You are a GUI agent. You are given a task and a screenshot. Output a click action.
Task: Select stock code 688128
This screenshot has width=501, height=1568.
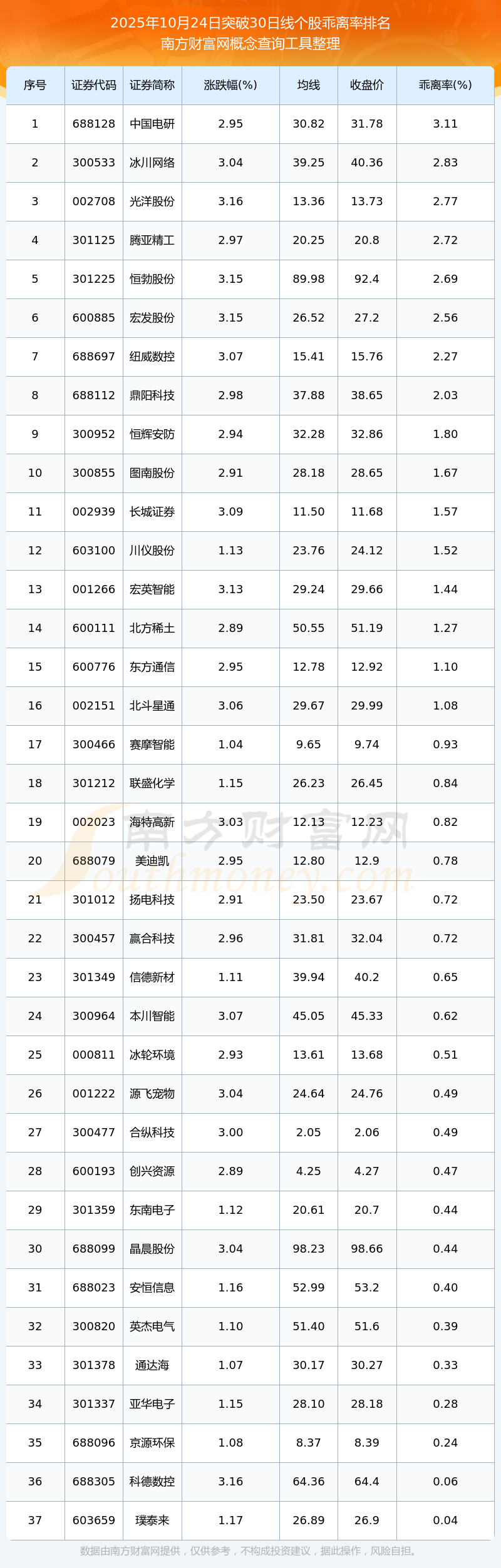tap(94, 124)
